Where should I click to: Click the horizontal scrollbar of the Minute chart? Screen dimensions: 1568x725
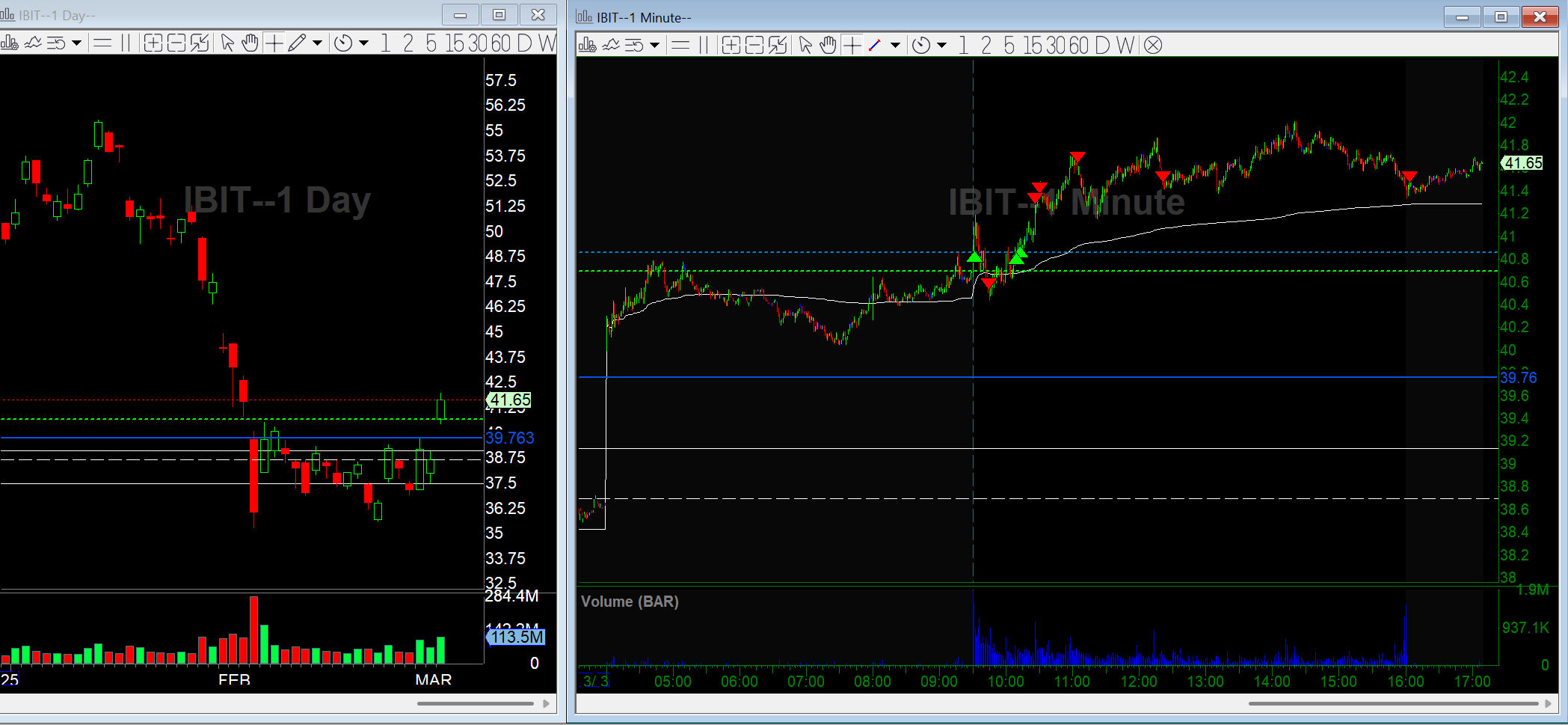[x=1393, y=703]
